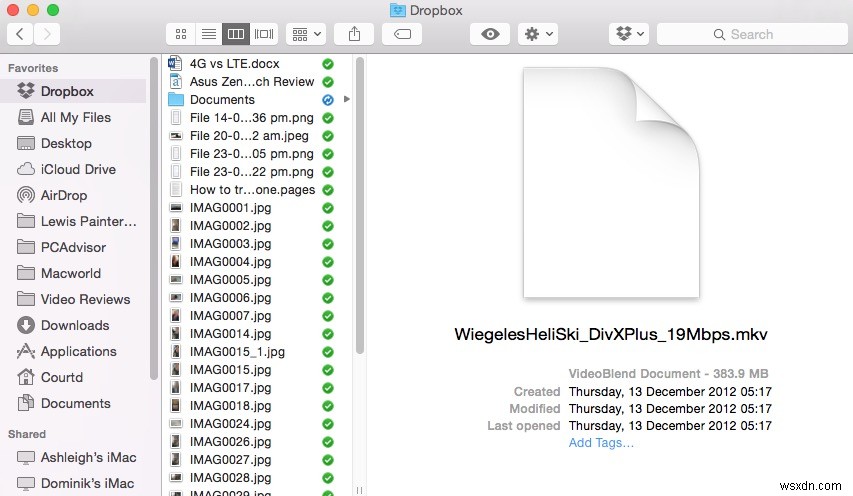Open Applications in the sidebar
The height and width of the screenshot is (496, 853).
[x=73, y=351]
